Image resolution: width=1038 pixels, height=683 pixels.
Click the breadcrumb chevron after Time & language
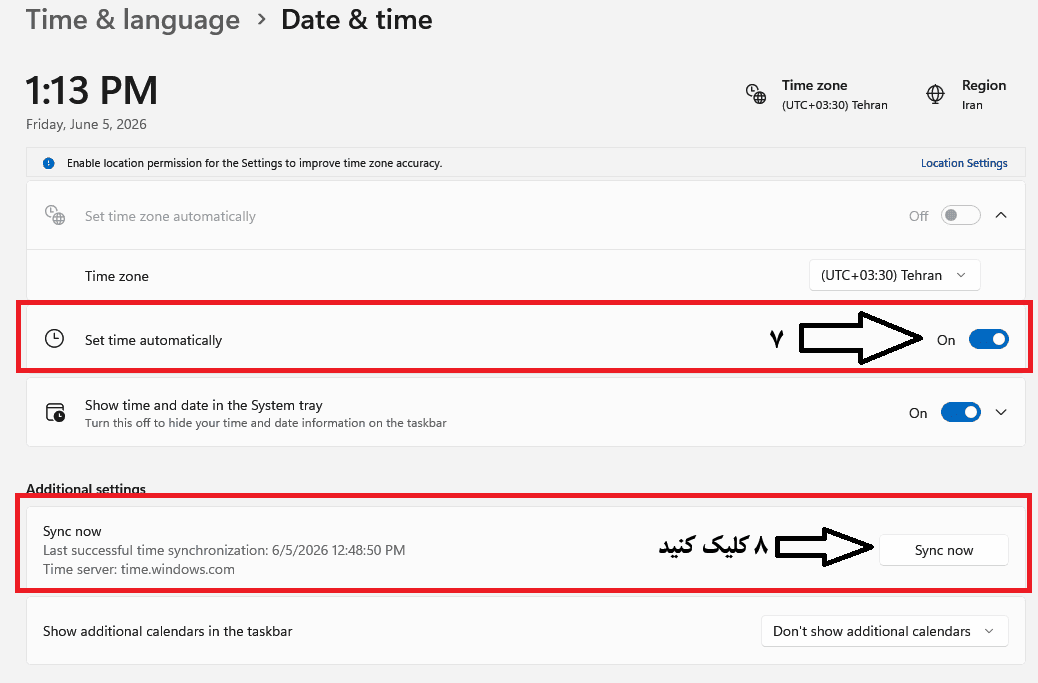(261, 20)
